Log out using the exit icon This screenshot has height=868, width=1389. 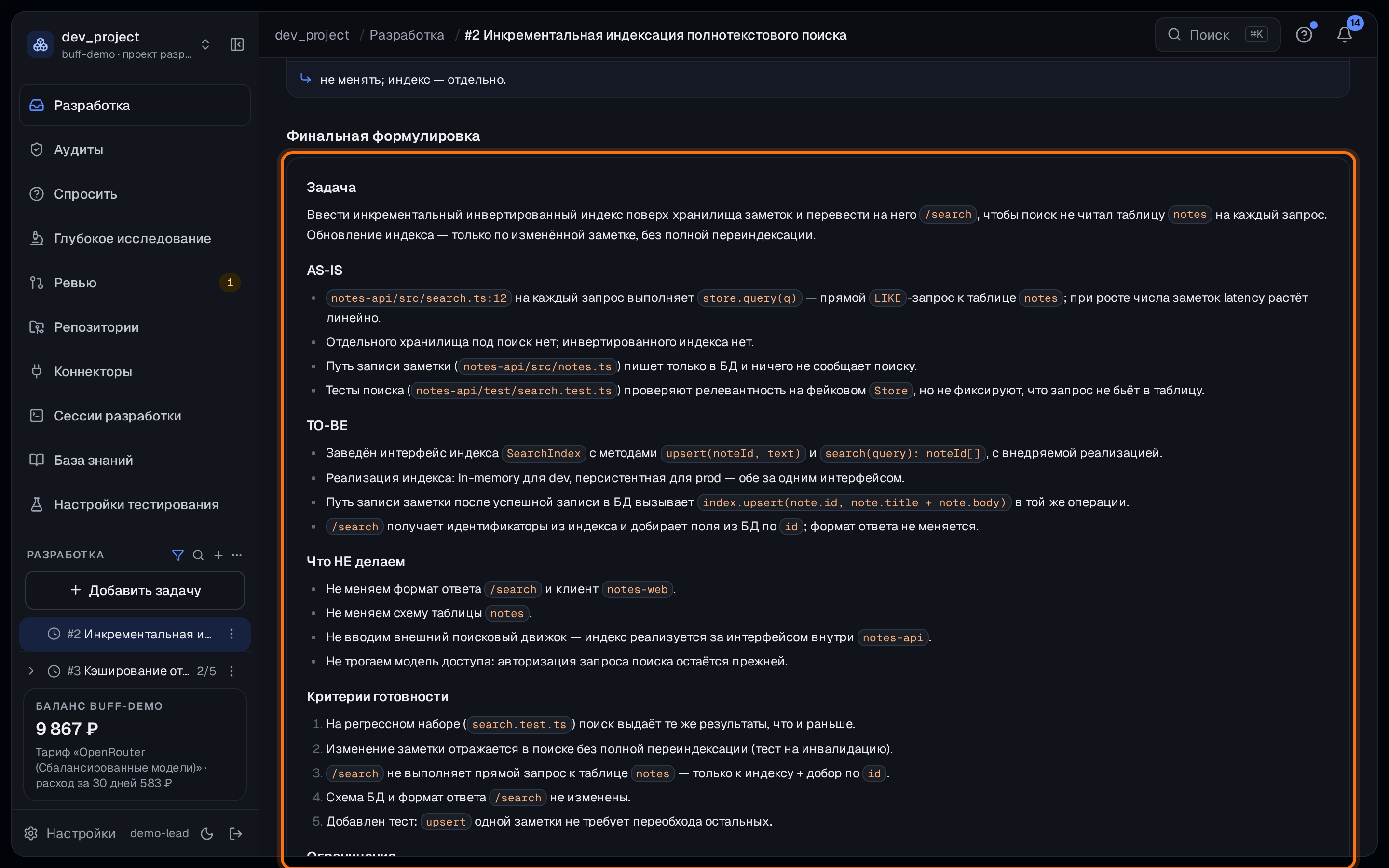coord(236,834)
